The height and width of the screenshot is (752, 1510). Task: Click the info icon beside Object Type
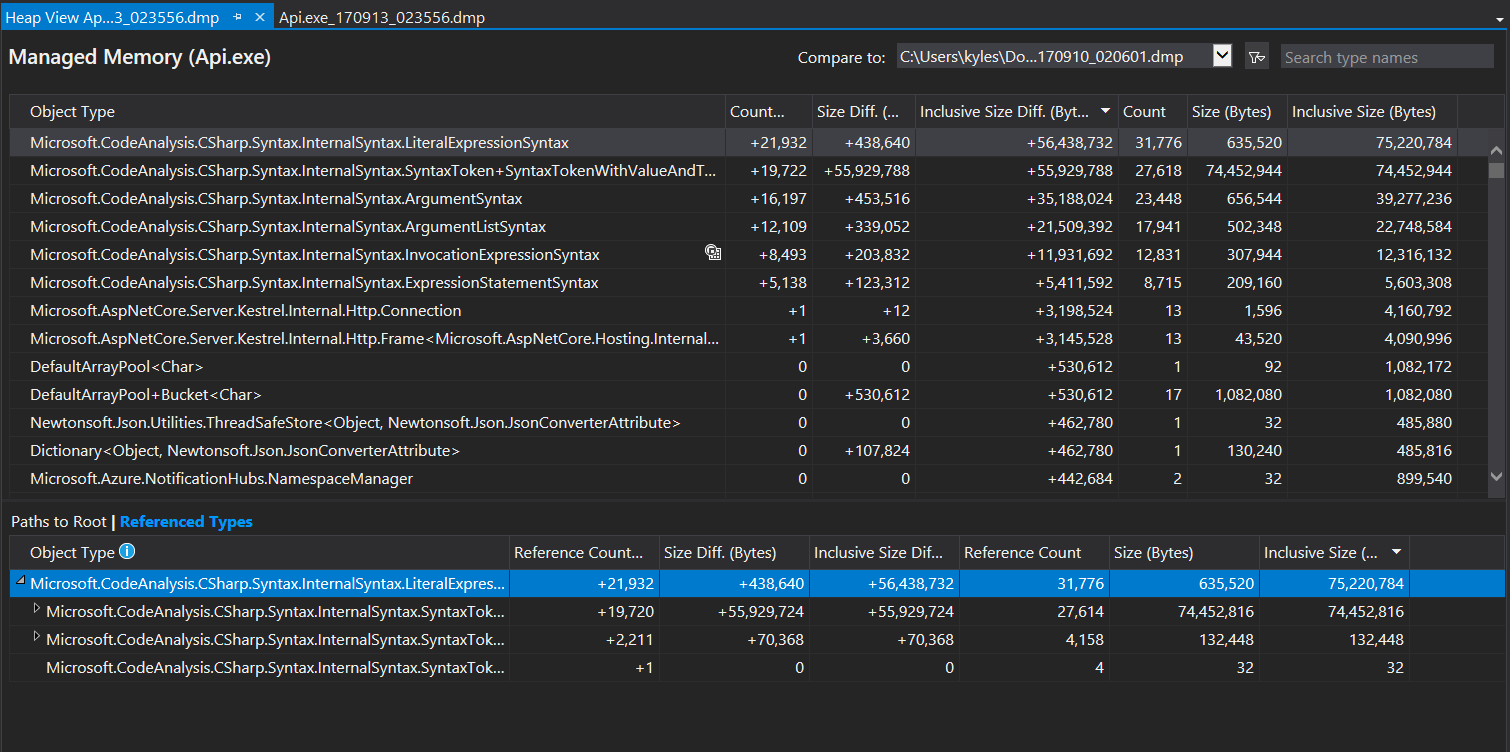126,551
